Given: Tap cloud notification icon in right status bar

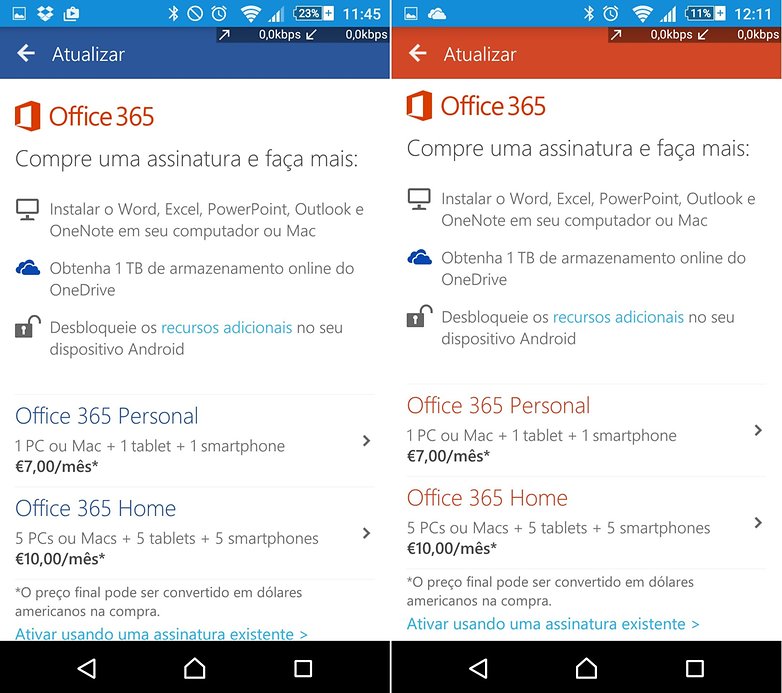Looking at the screenshot, I should tap(436, 13).
